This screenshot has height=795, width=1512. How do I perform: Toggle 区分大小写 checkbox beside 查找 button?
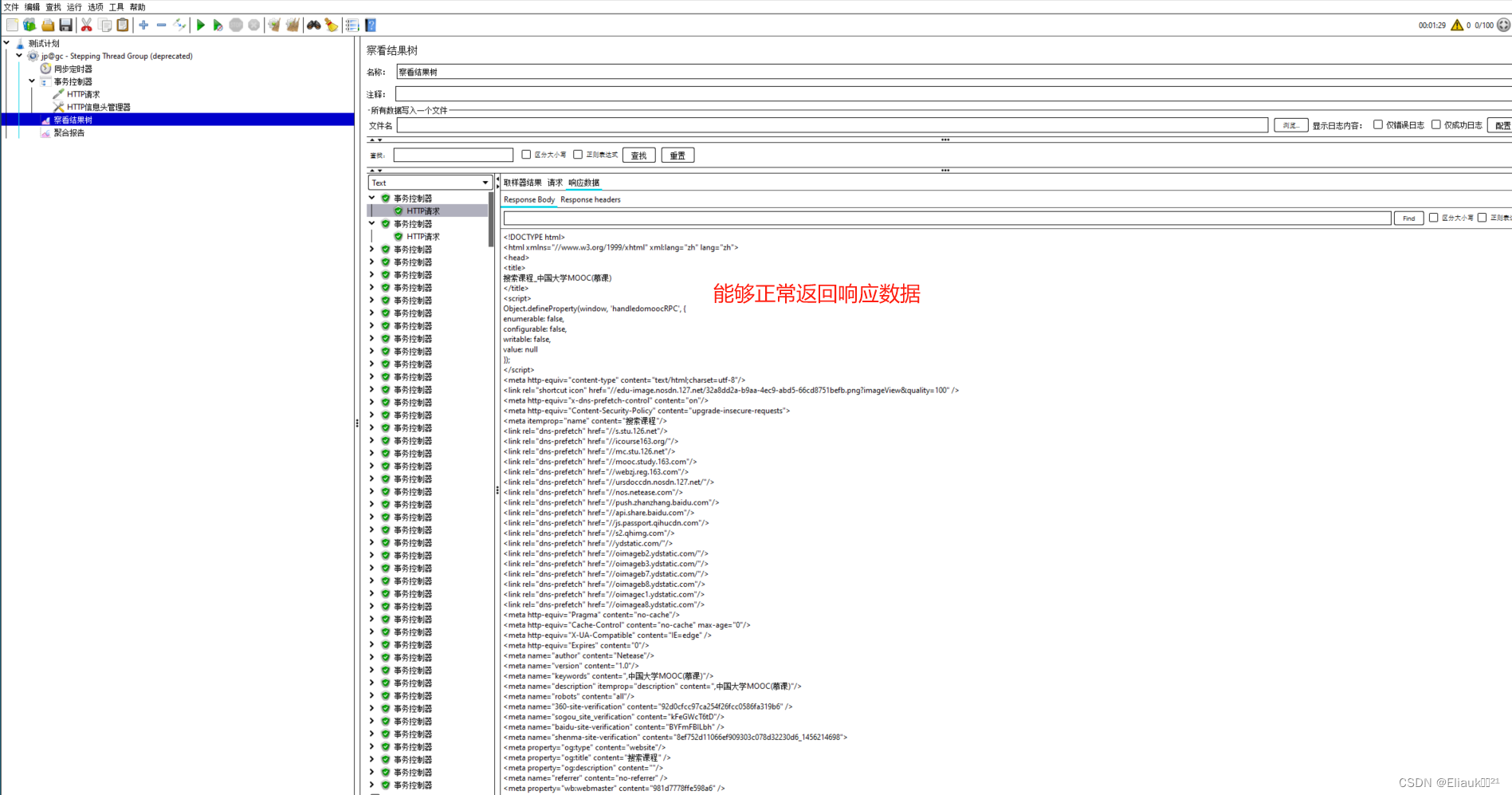[526, 155]
